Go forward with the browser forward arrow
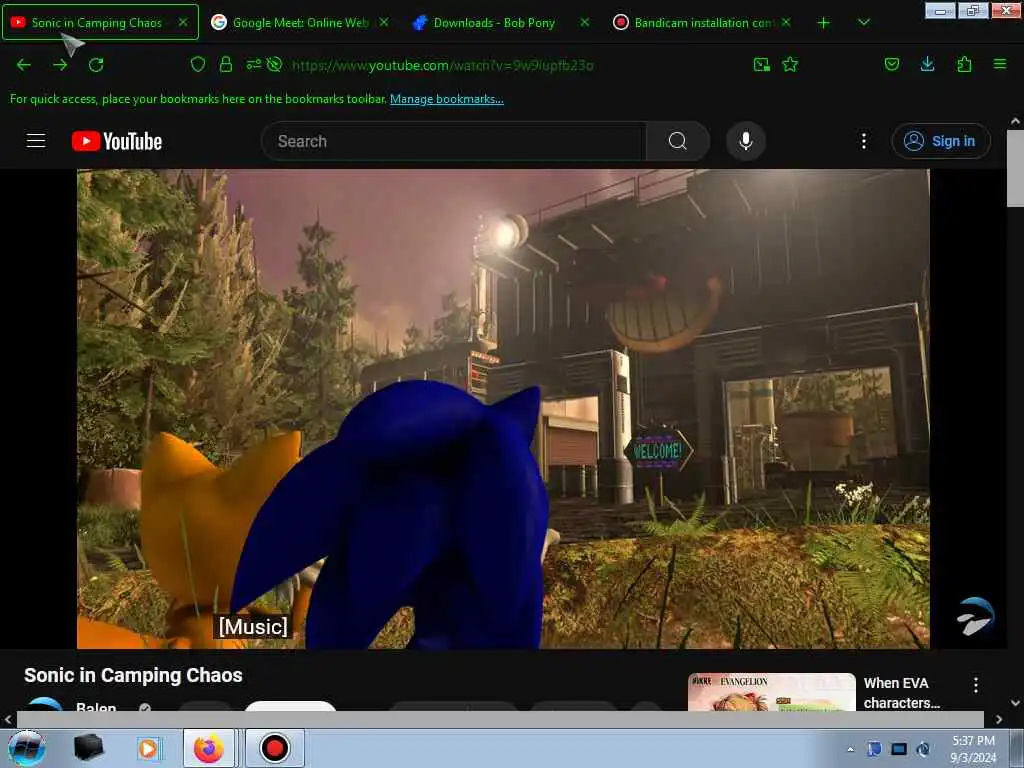 coord(60,65)
